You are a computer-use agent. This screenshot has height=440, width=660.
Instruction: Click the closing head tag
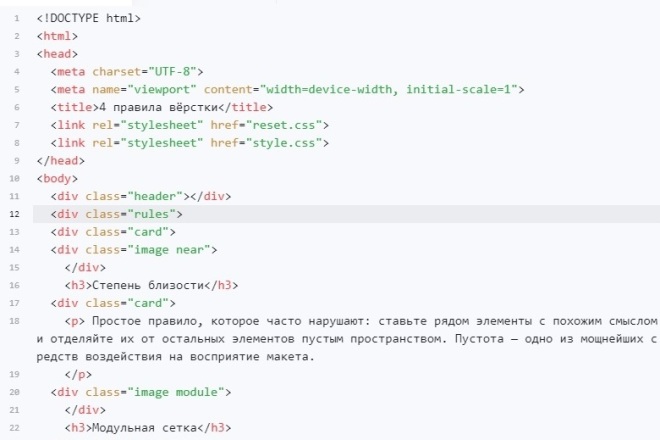(61, 161)
